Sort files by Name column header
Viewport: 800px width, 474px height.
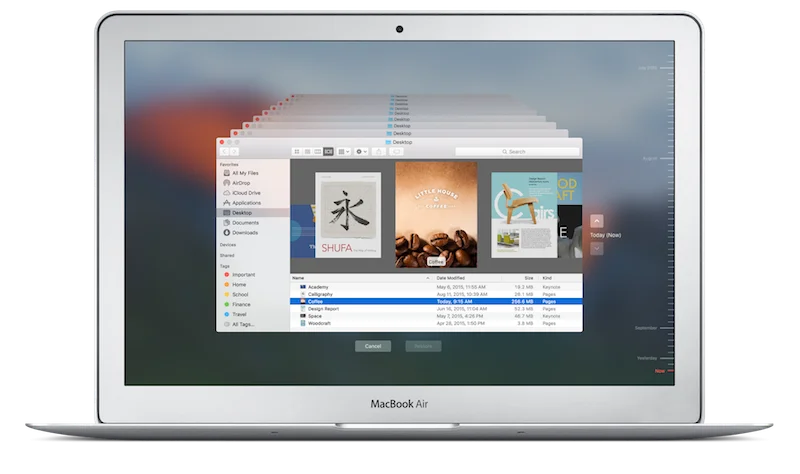pos(361,278)
